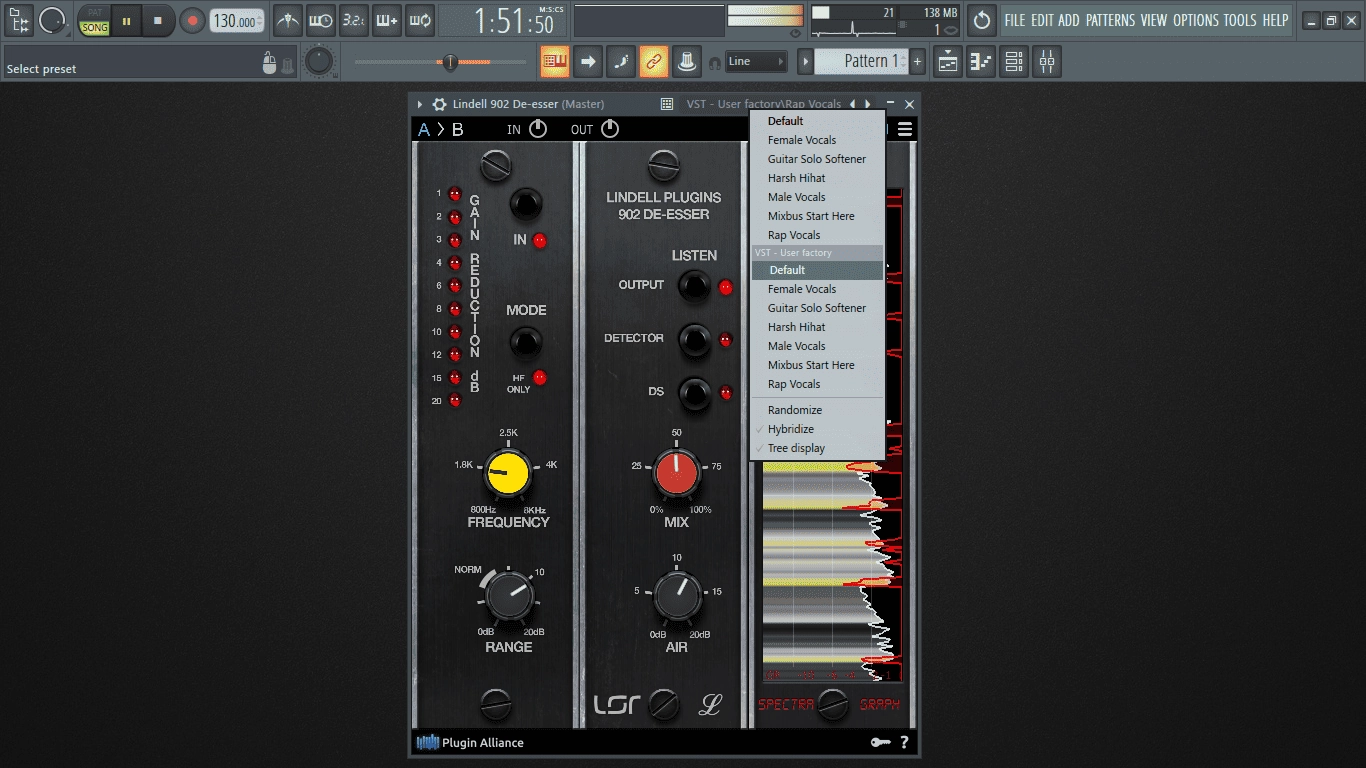1366x768 pixels.
Task: Click the metronome icon in top toolbar
Action: click(288, 20)
